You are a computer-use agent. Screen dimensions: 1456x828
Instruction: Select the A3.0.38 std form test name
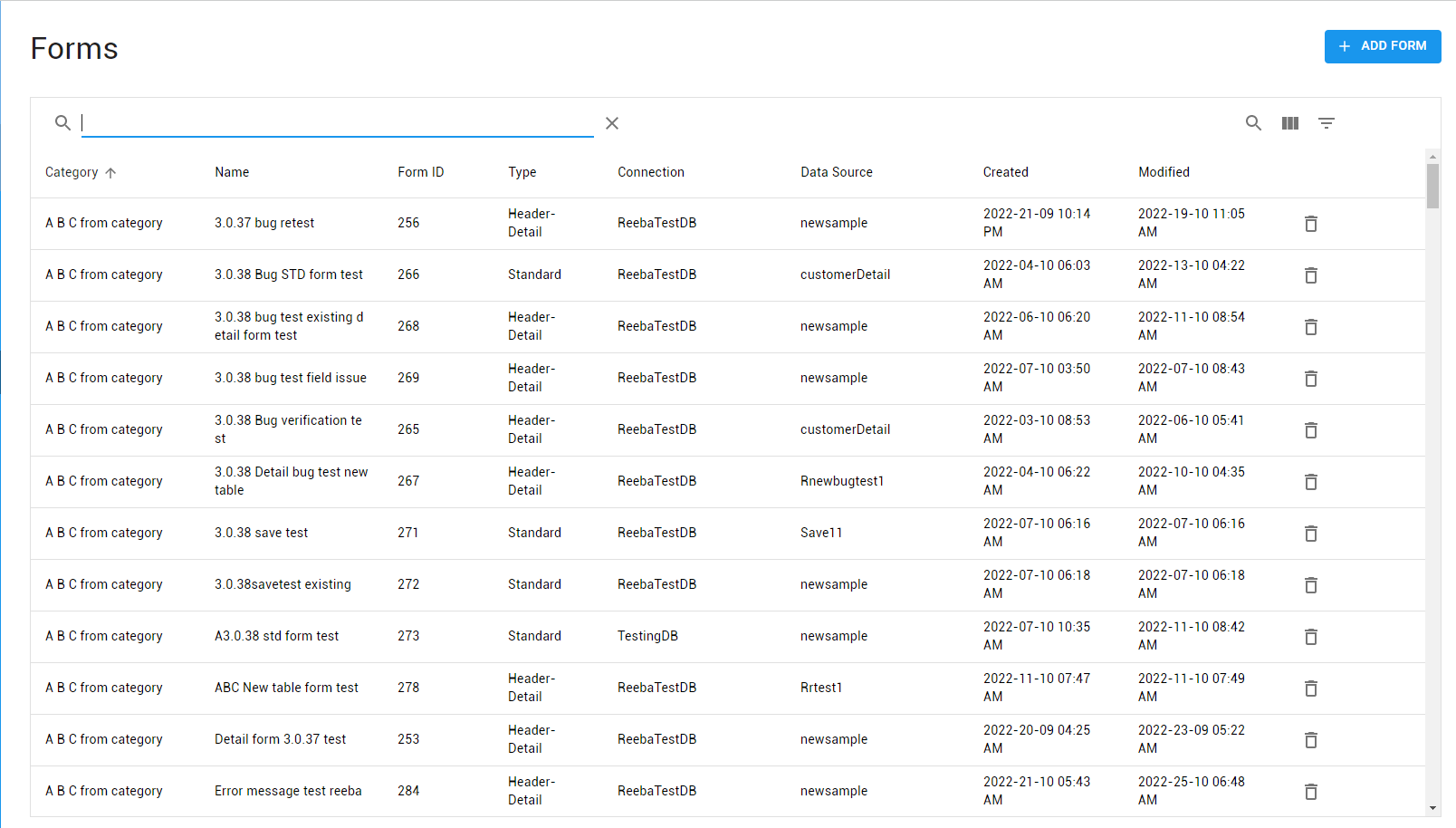tap(277, 636)
